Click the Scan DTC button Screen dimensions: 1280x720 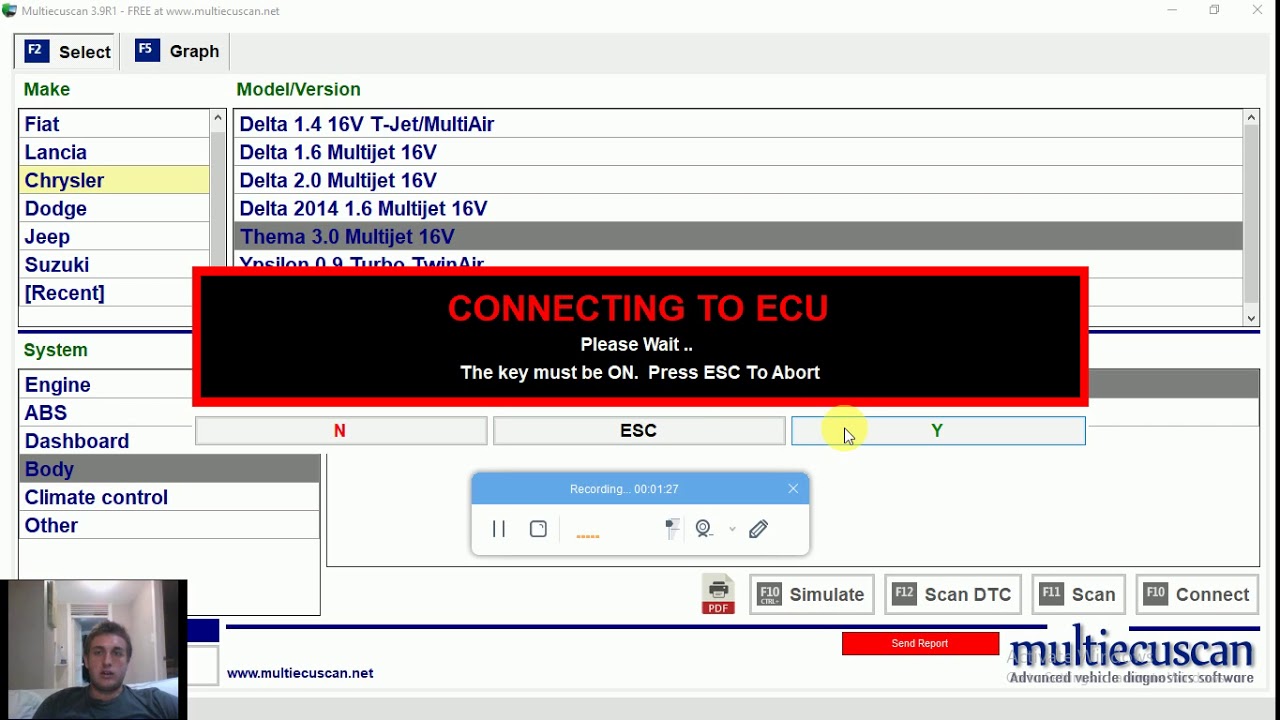pyautogui.click(x=953, y=594)
